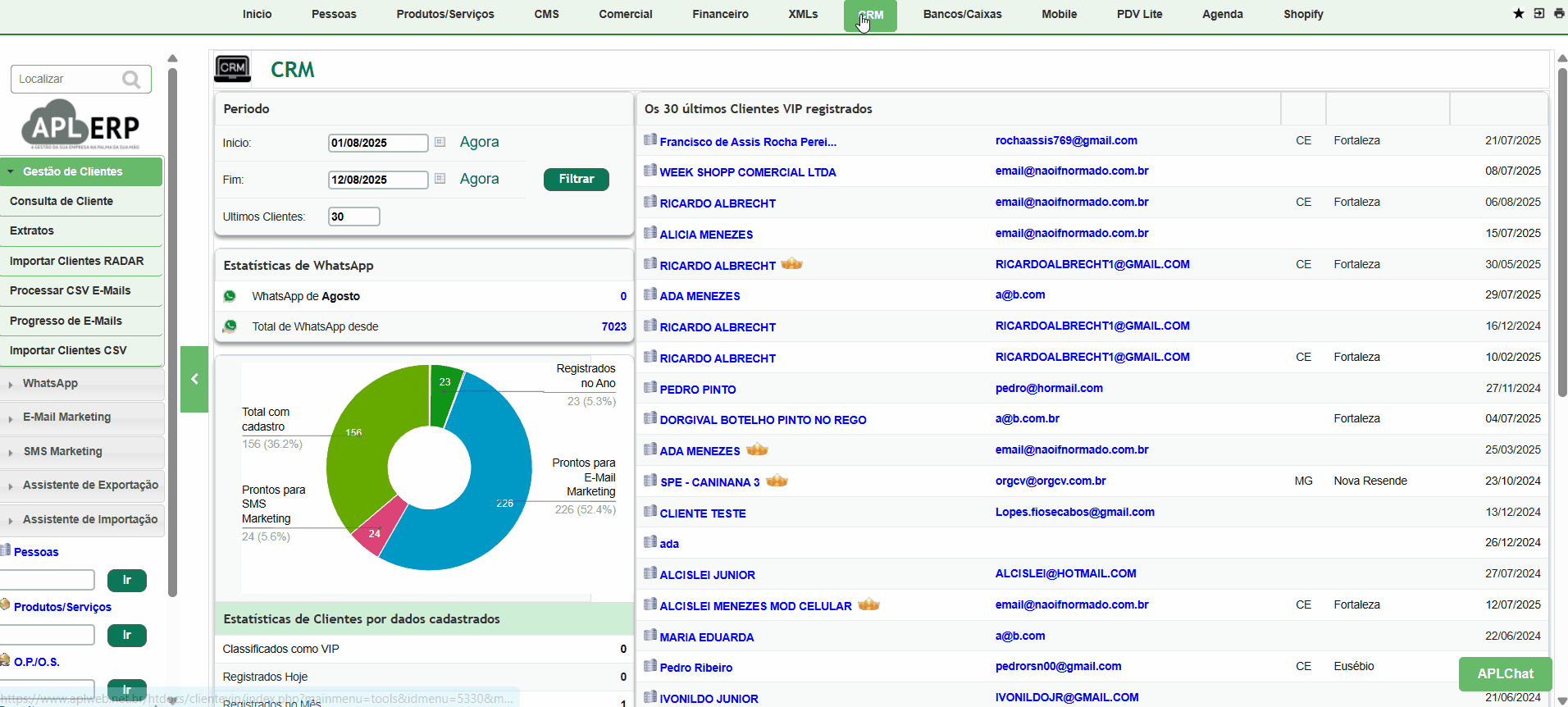This screenshot has width=1568, height=707.
Task: Click the APL ERP cloud logo
Action: tap(81, 124)
